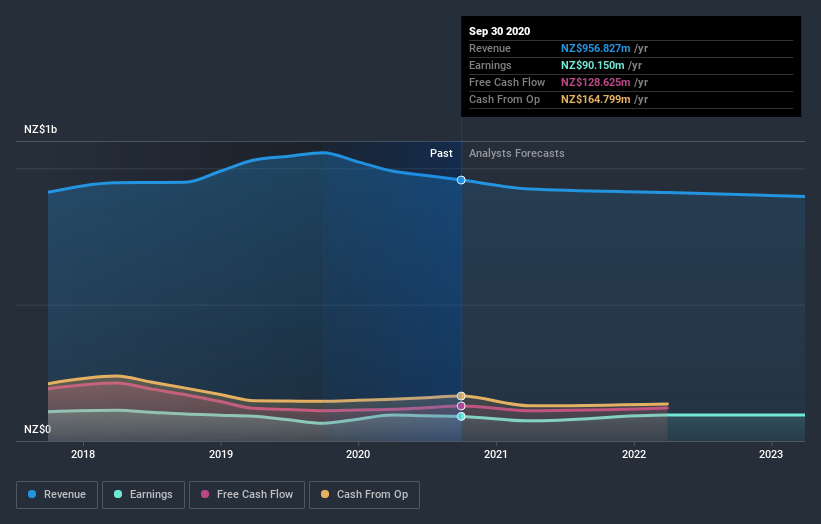Screen dimensions: 821x524
Task: Click the NZ$90.150m earnings value in the tooltip
Action: click(x=593, y=65)
